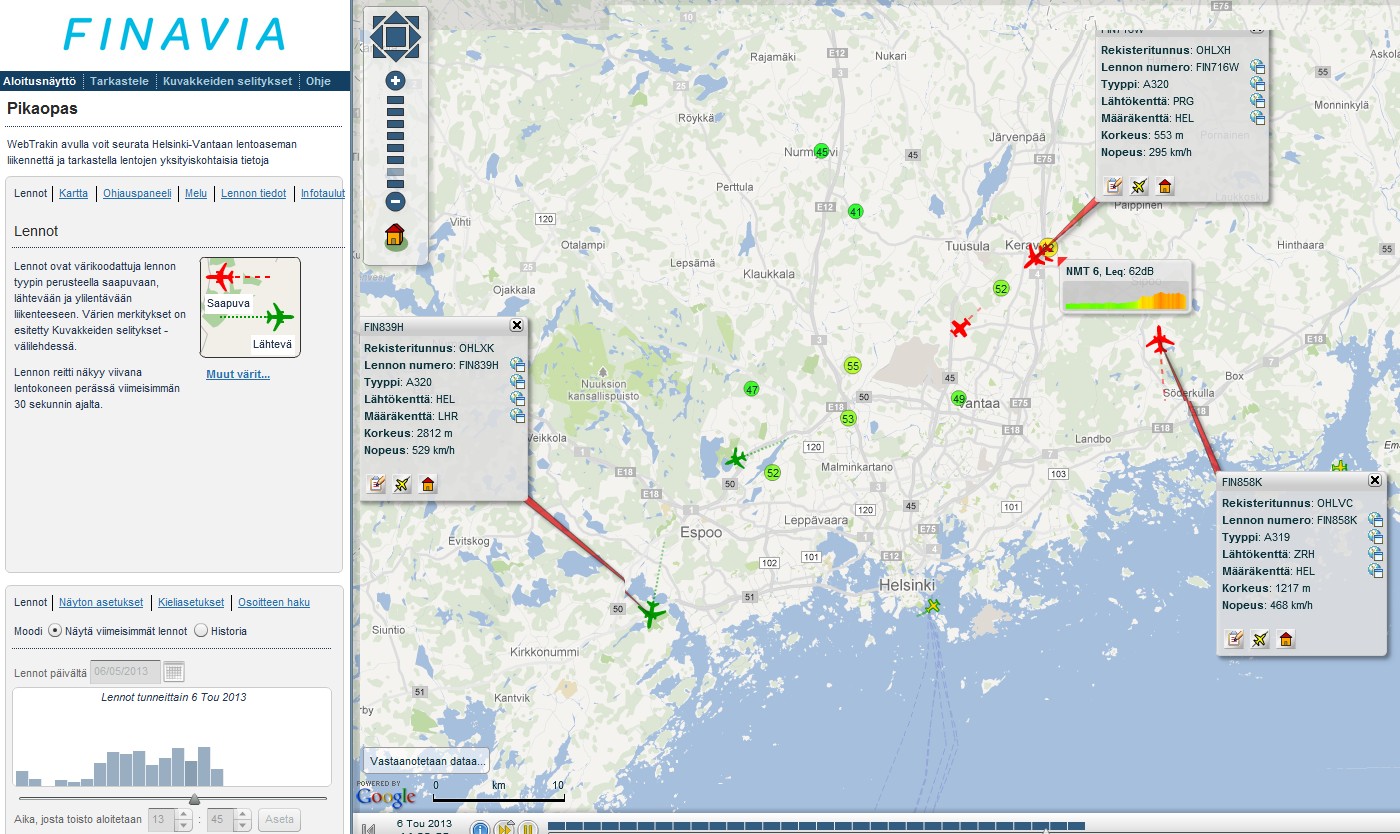This screenshot has height=834, width=1400.
Task: Open lookup icon beside FIN839H Tyyppi A320
Action: 518,382
